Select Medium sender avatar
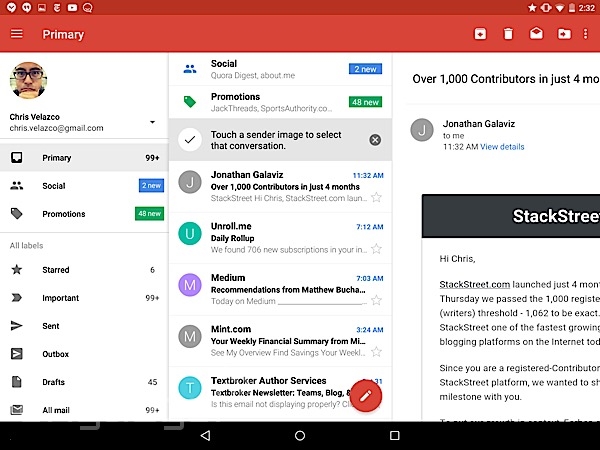This screenshot has height=450, width=600. (x=190, y=285)
